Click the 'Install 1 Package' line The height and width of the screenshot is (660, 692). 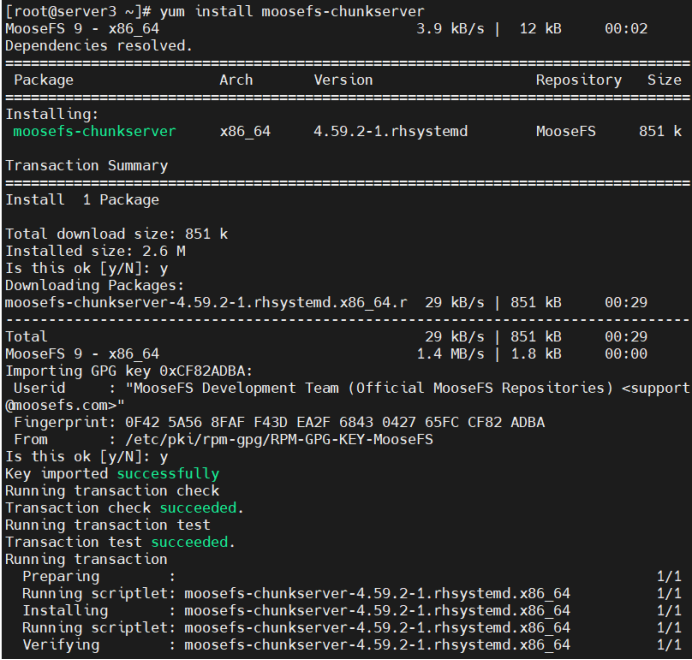pyautogui.click(x=82, y=200)
